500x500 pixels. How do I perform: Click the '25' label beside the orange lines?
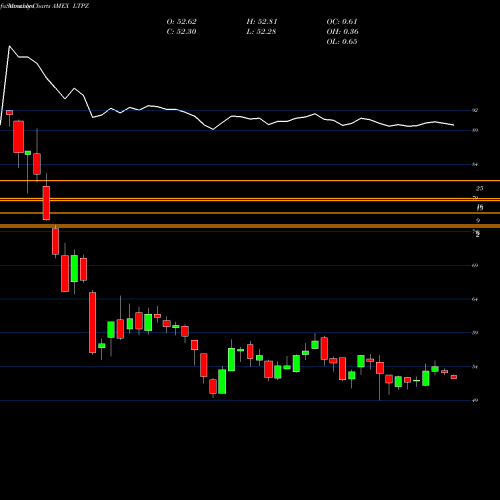tap(479, 189)
